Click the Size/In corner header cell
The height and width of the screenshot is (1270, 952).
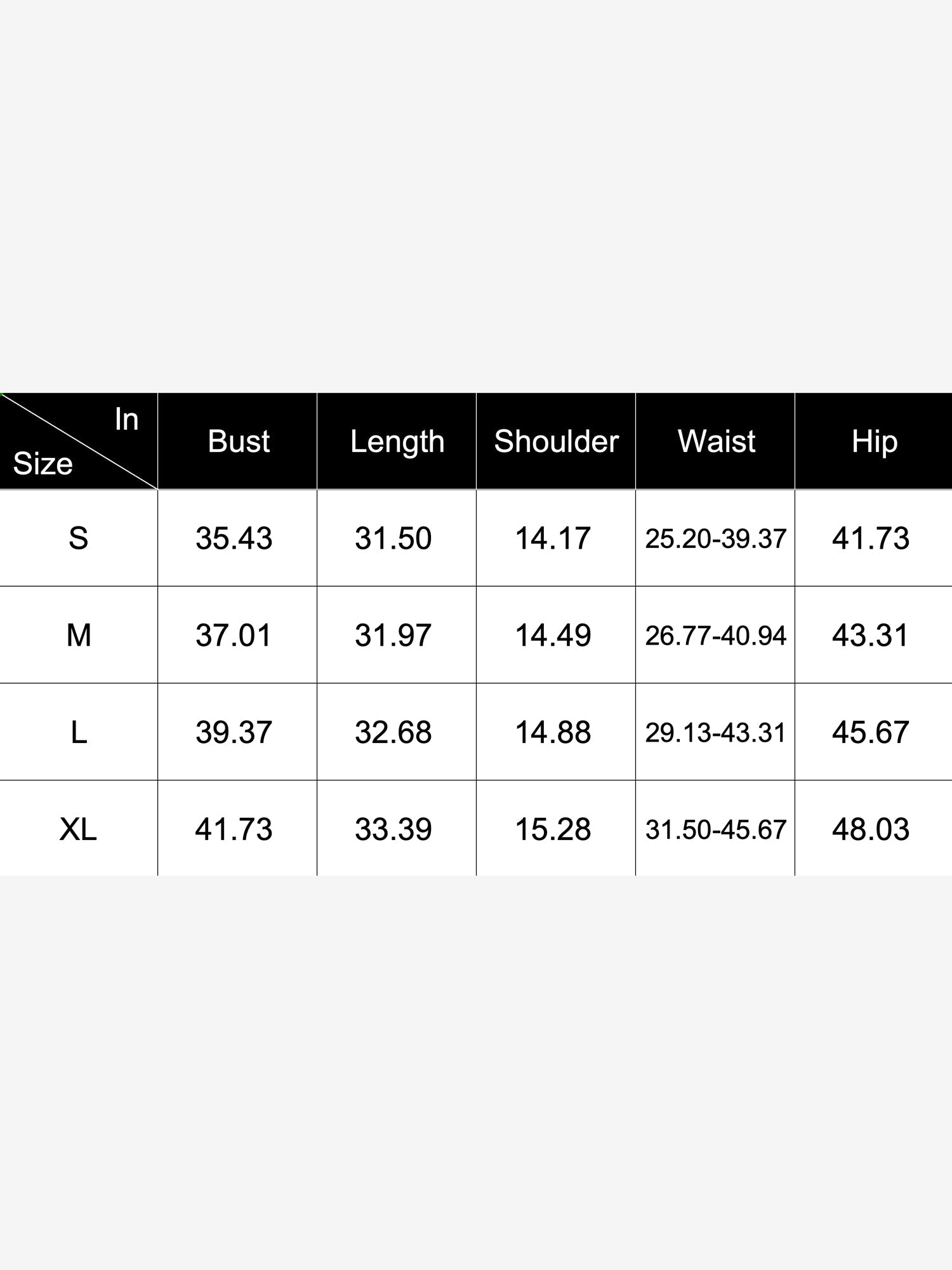[x=79, y=441]
